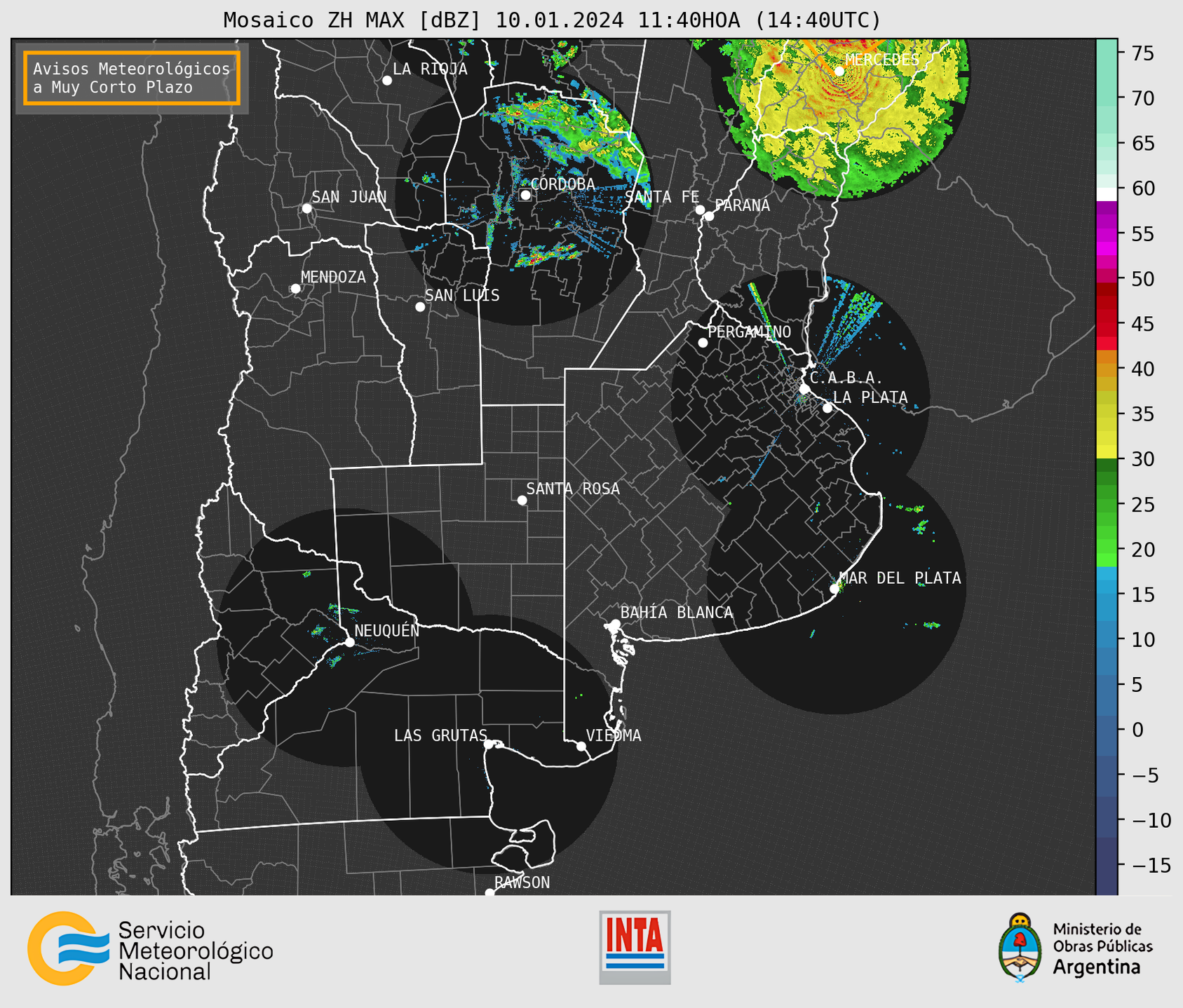Image resolution: width=1183 pixels, height=1008 pixels.
Task: Click the 60 dBZ white band on scale
Action: tap(1107, 194)
